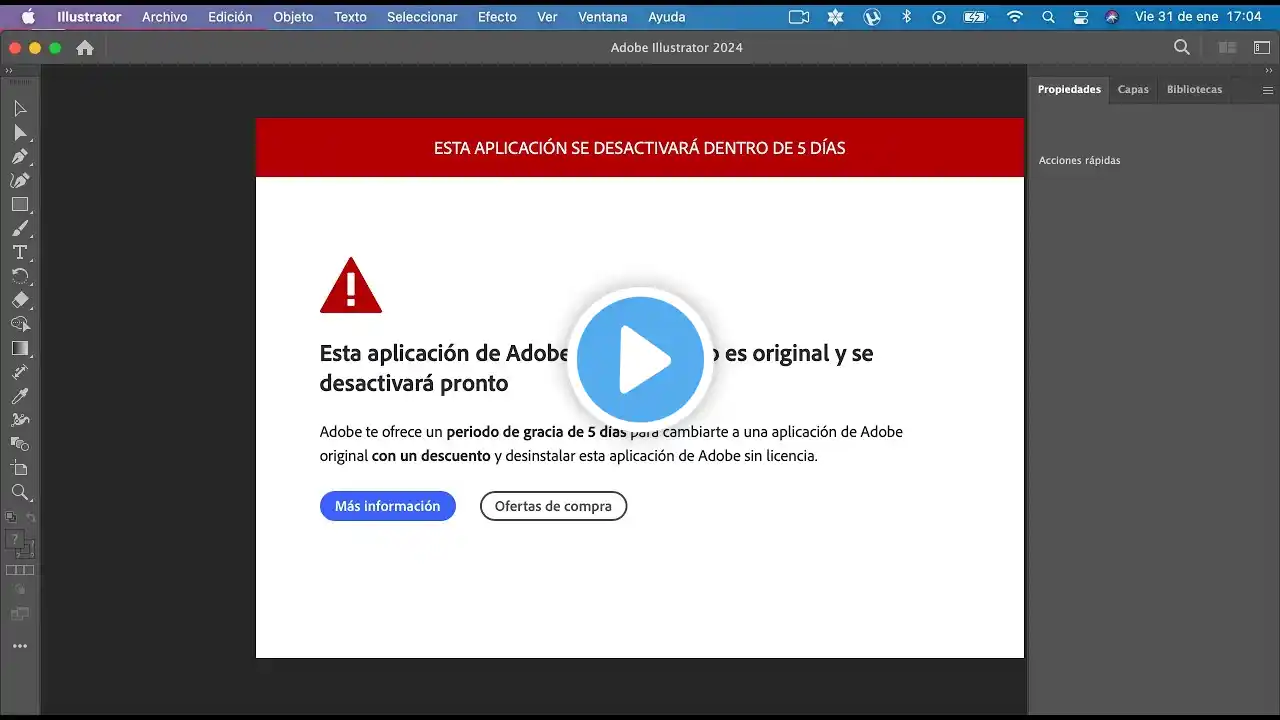The width and height of the screenshot is (1280, 720).
Task: Expand the toolbar using double arrows
Action: (9, 71)
